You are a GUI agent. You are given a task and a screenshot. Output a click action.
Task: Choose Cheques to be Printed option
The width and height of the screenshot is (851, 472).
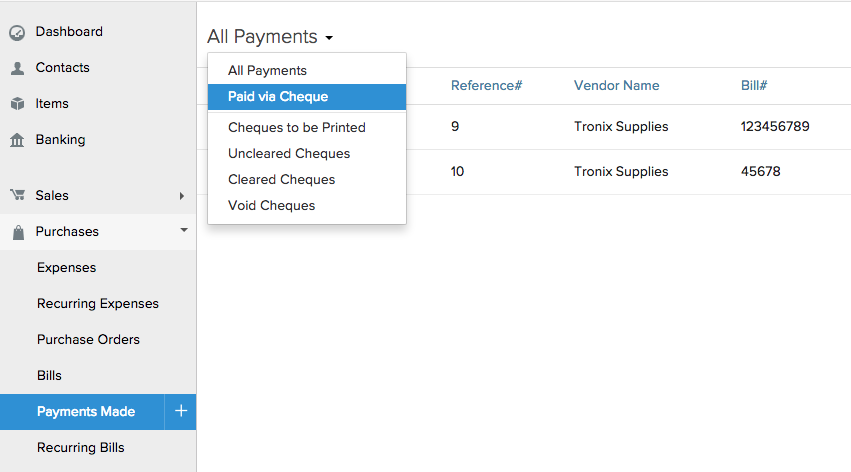pos(297,128)
